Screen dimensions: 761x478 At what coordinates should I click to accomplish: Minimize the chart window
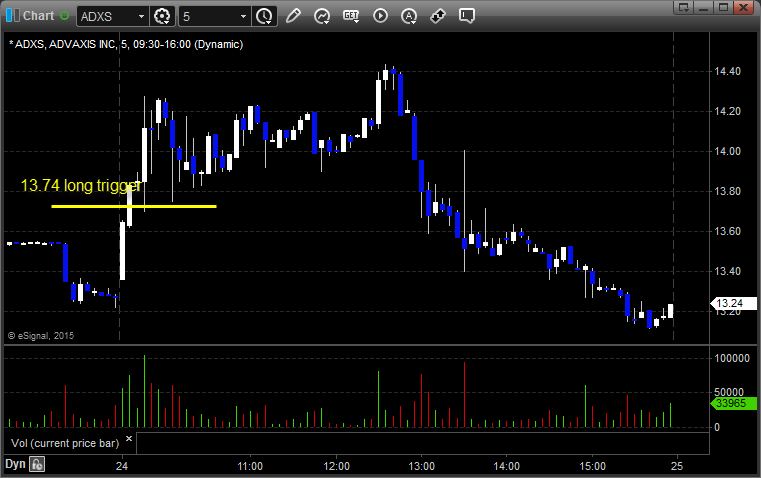(704, 7)
